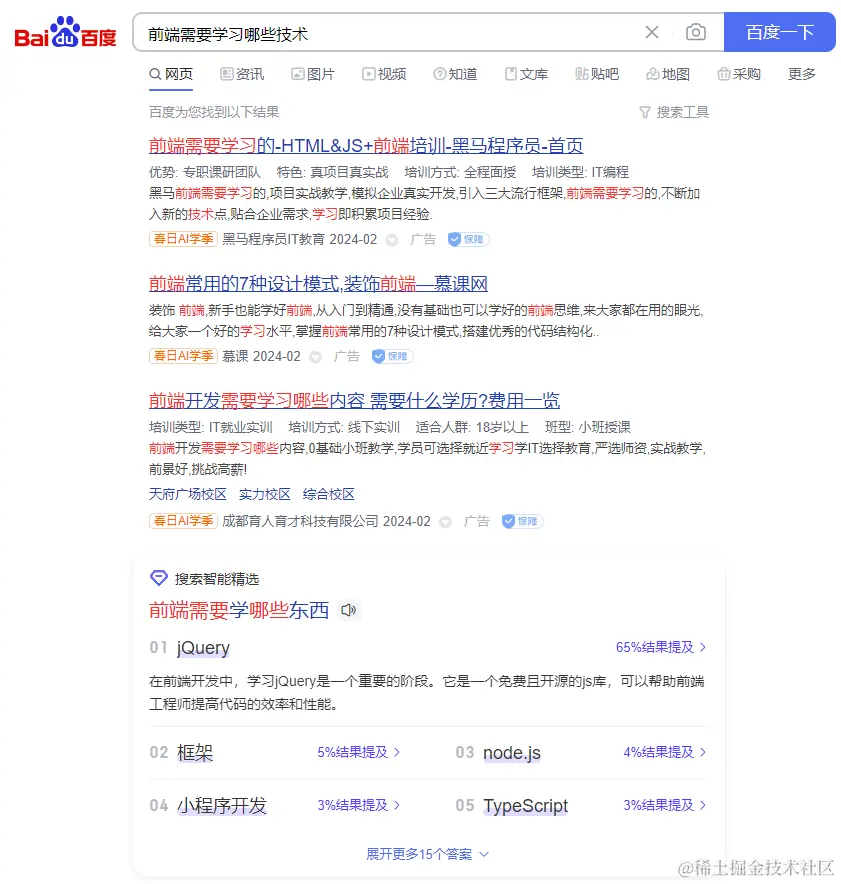This screenshot has width=841, height=884.
Task: Expand dropdown icon after 黑马程序员IT教育 2024-02
Action: click(392, 240)
